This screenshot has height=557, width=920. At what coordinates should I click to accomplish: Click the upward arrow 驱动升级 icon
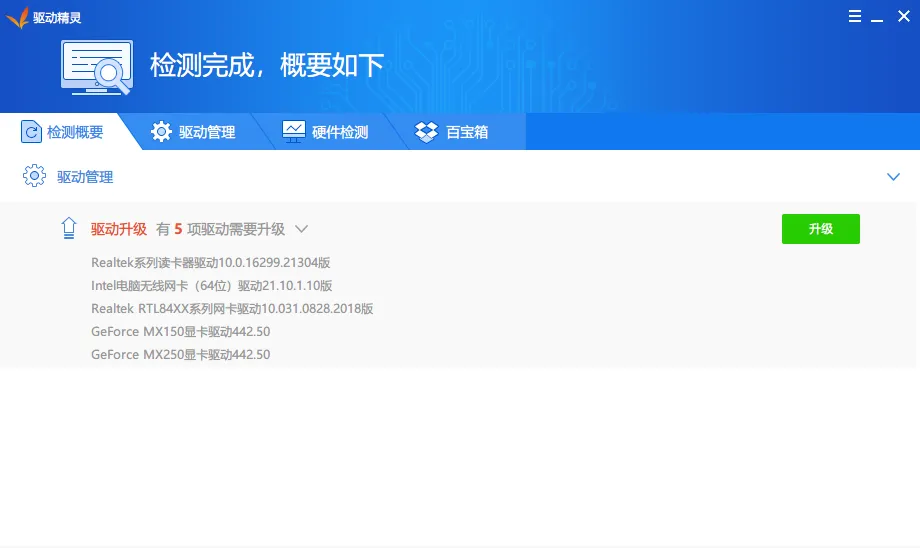coord(69,228)
